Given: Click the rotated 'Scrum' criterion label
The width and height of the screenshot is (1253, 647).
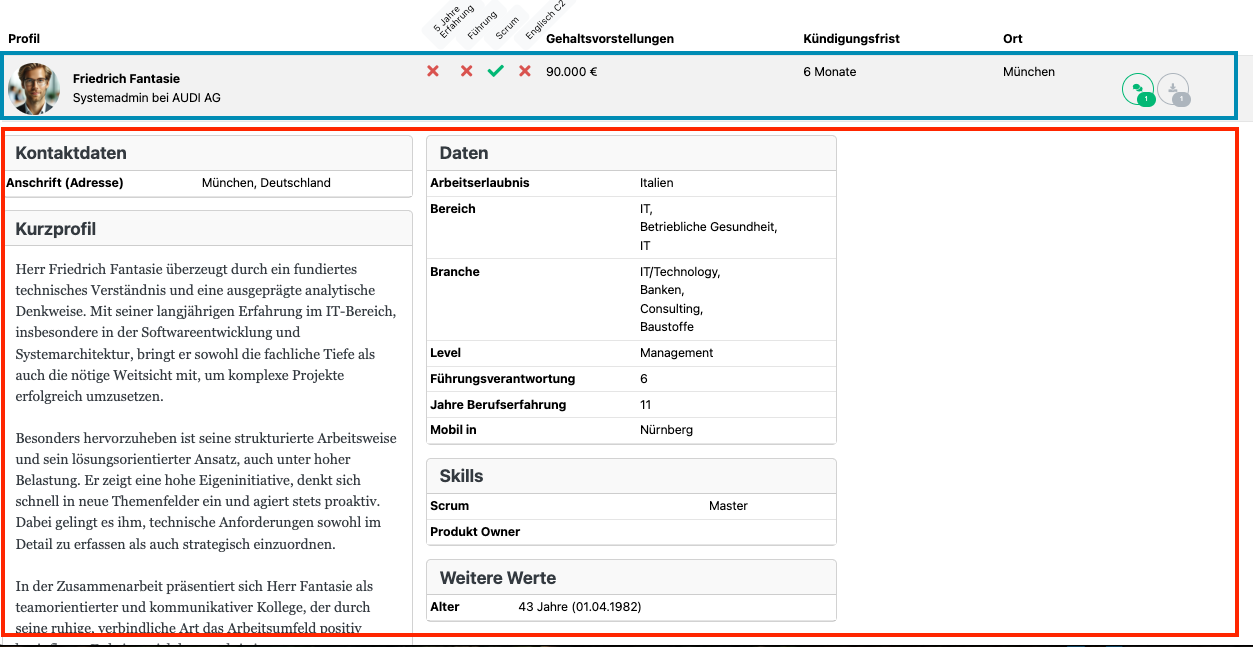Looking at the screenshot, I should click(x=508, y=27).
